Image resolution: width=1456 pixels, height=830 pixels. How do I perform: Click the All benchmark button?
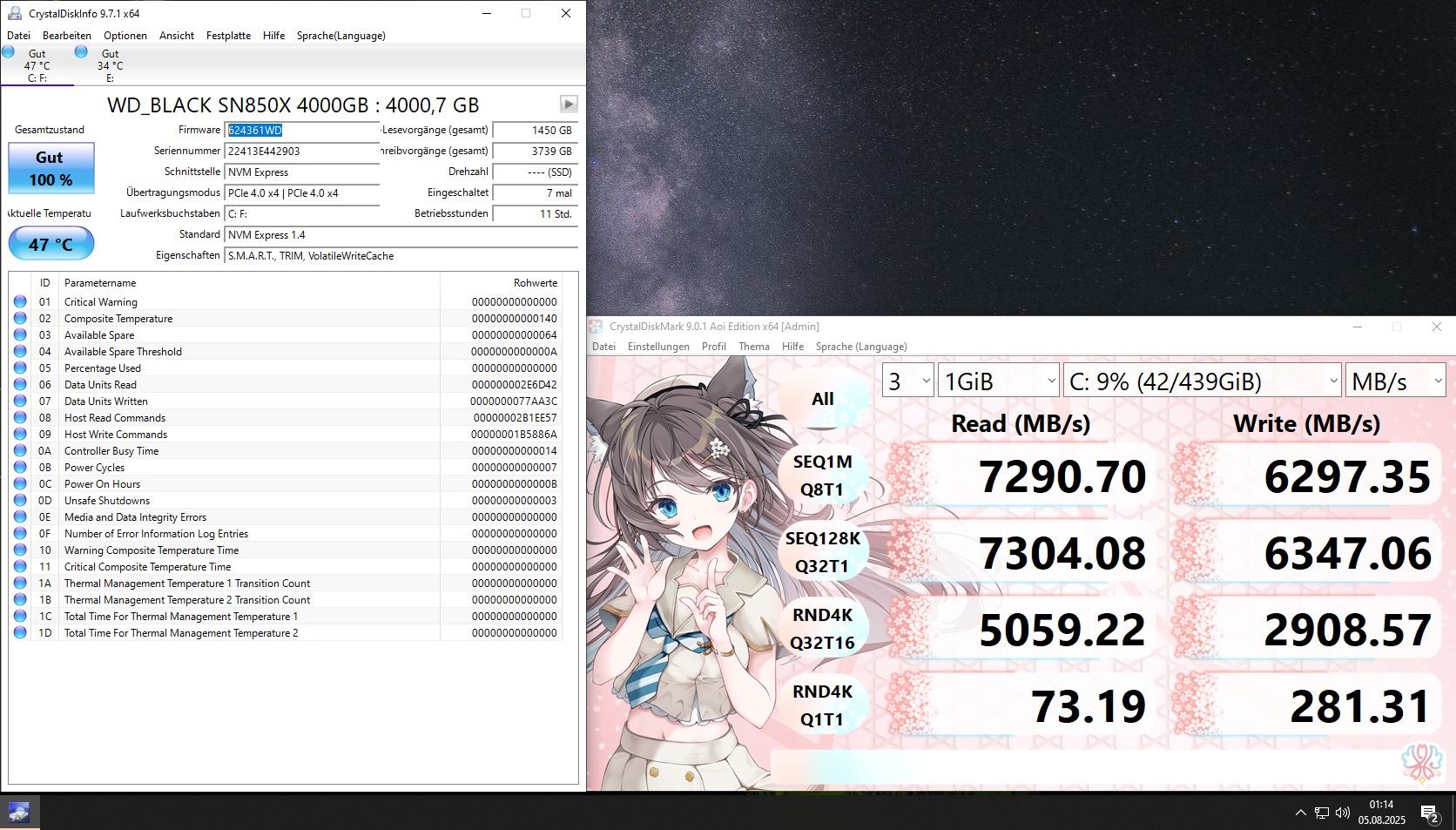point(823,399)
